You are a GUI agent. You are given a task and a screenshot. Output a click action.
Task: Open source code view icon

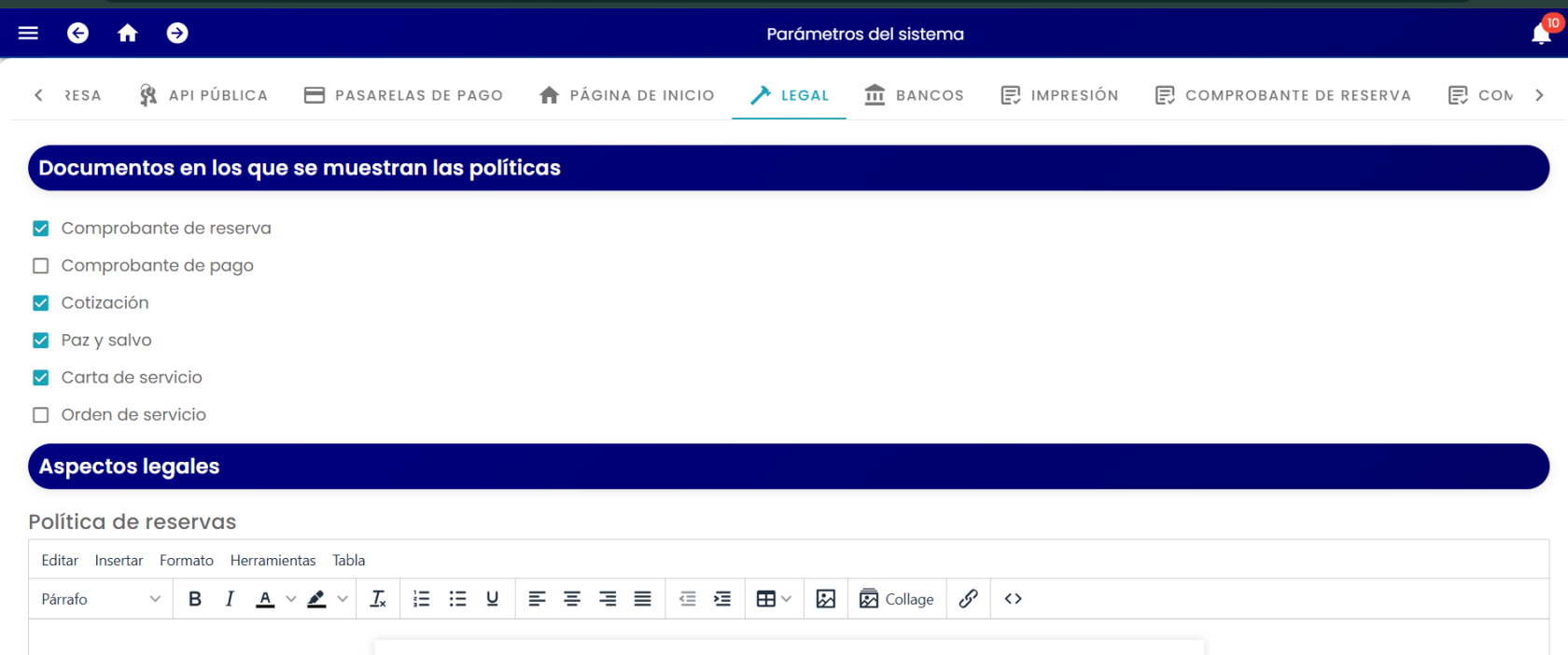(1014, 599)
